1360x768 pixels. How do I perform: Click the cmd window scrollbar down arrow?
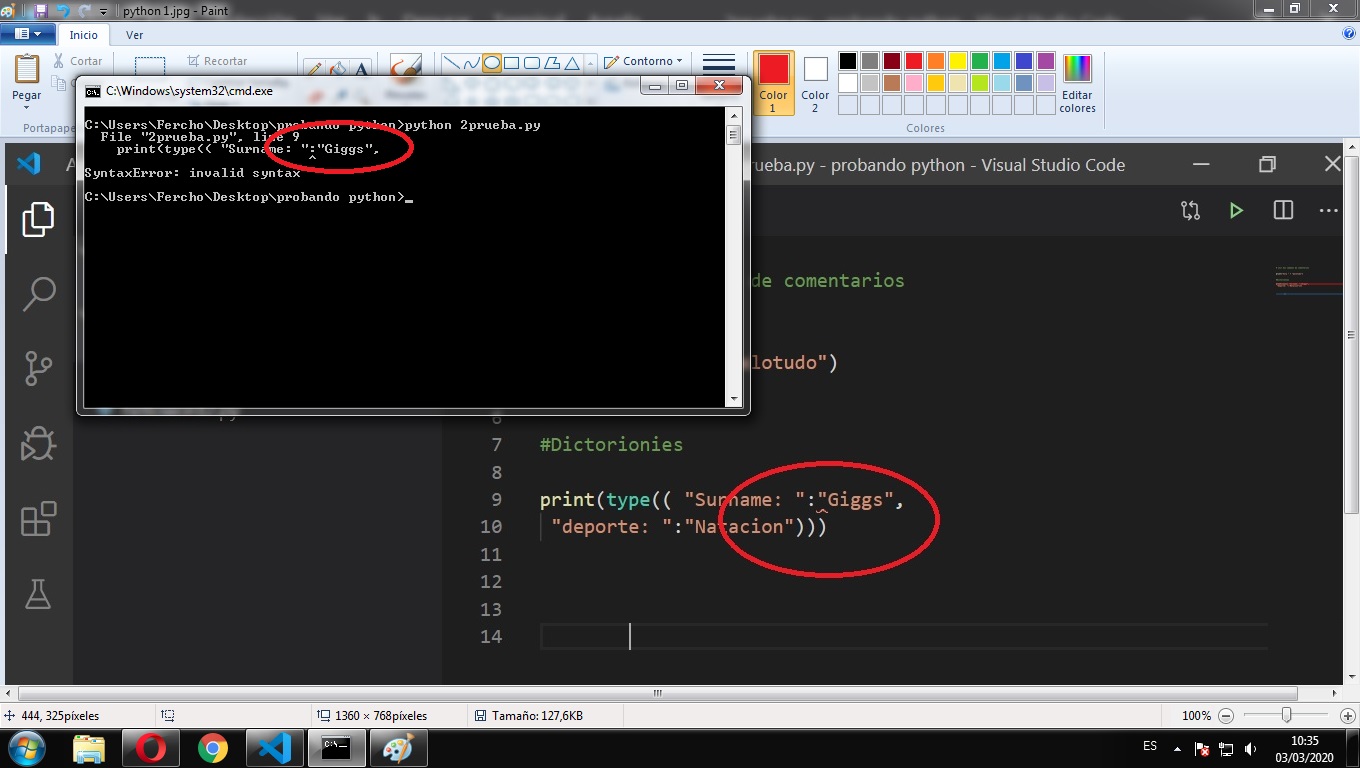[733, 398]
